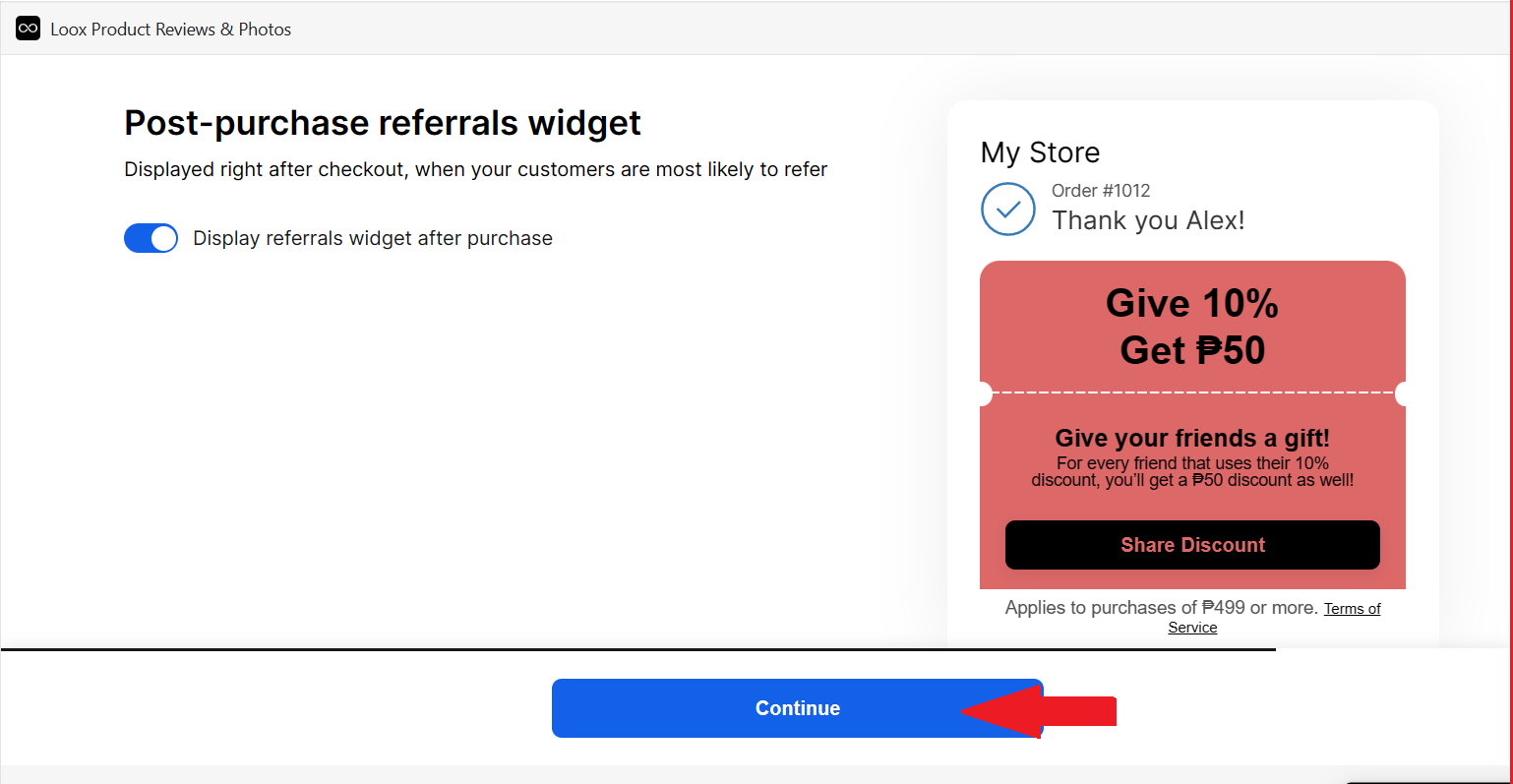Screen dimensions: 1513x784
Task: Click the "Thank you Alex!" message
Action: (x=1148, y=220)
